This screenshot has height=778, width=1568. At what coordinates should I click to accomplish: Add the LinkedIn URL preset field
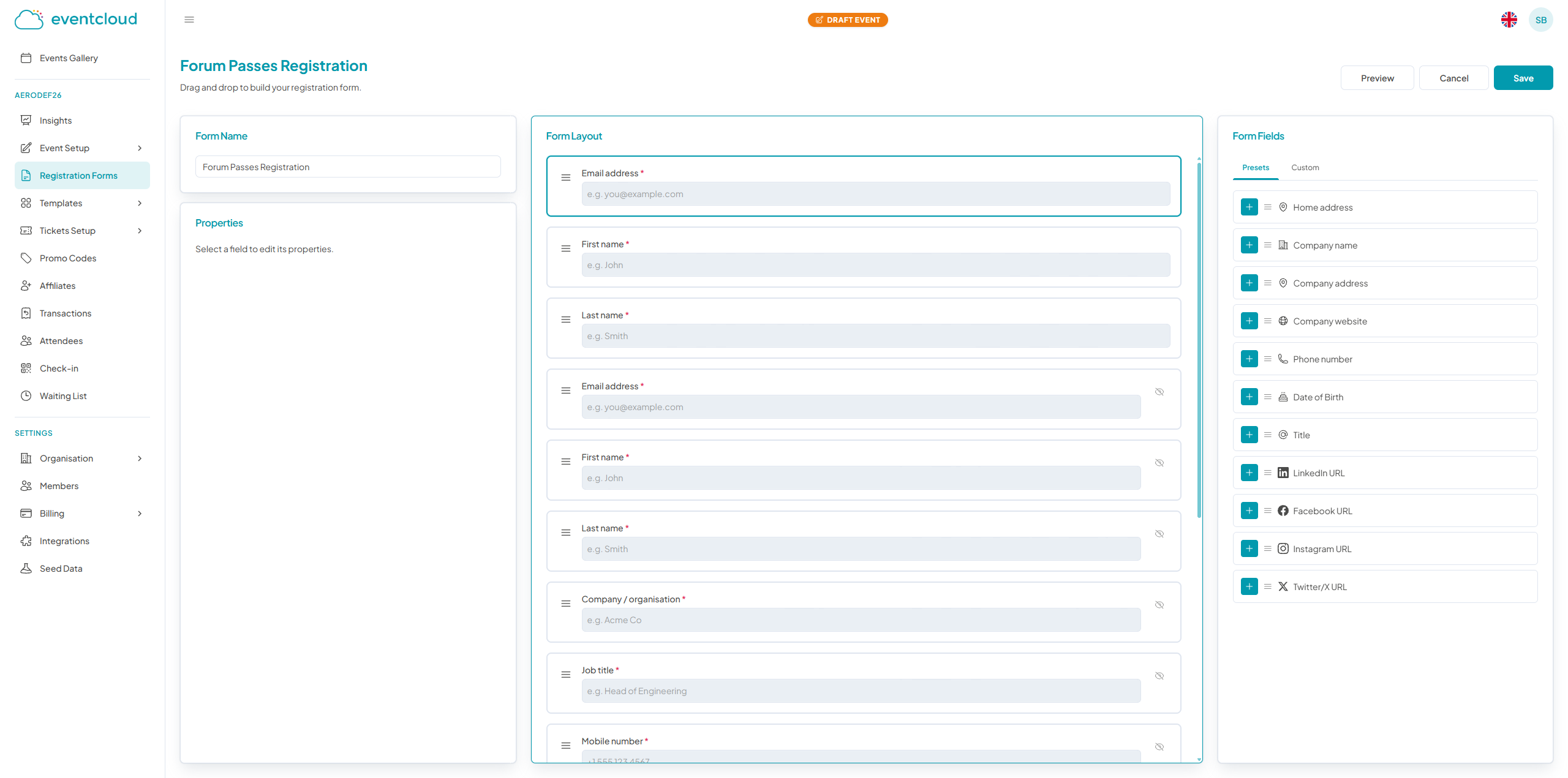point(1249,473)
